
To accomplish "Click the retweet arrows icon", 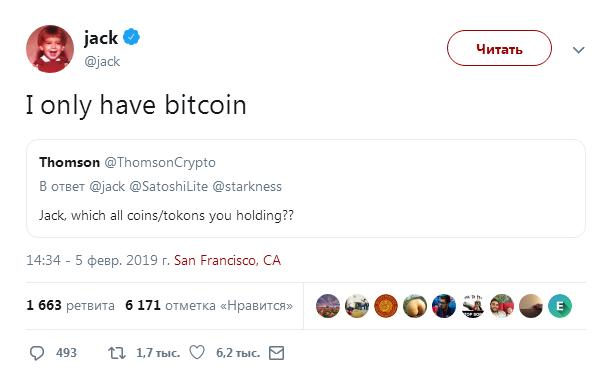I will coord(117,353).
